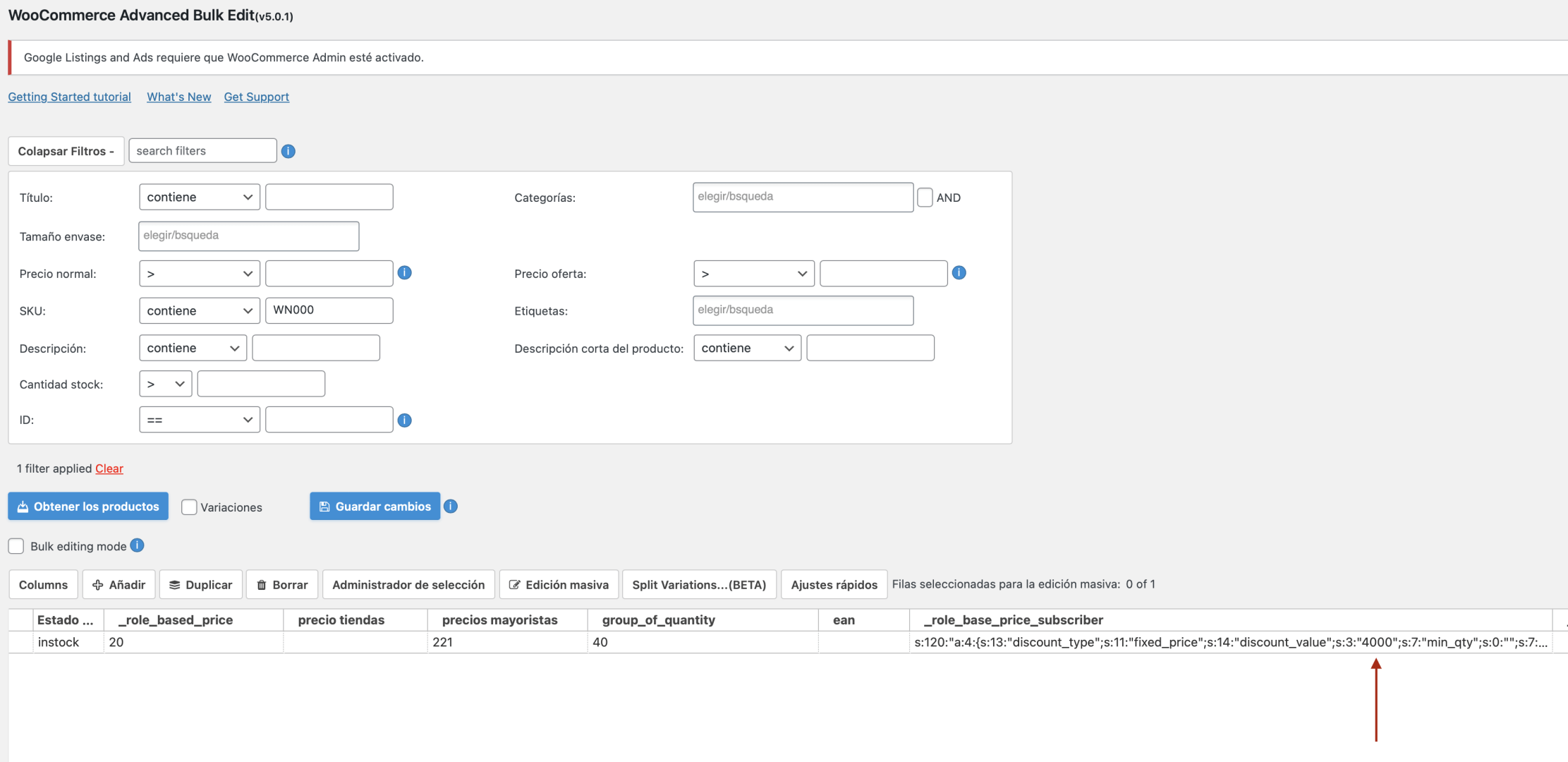Open the Columns settings button
This screenshot has width=1568, height=762.
pyautogui.click(x=43, y=584)
